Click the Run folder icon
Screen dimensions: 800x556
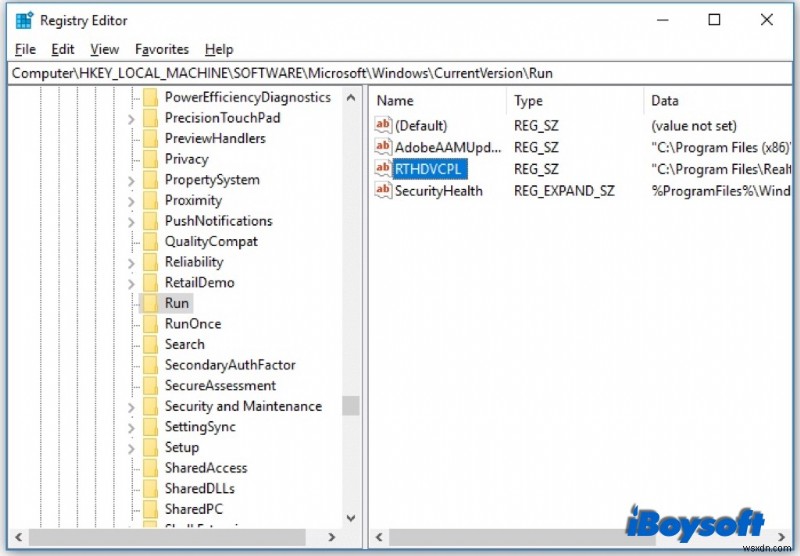(x=151, y=303)
